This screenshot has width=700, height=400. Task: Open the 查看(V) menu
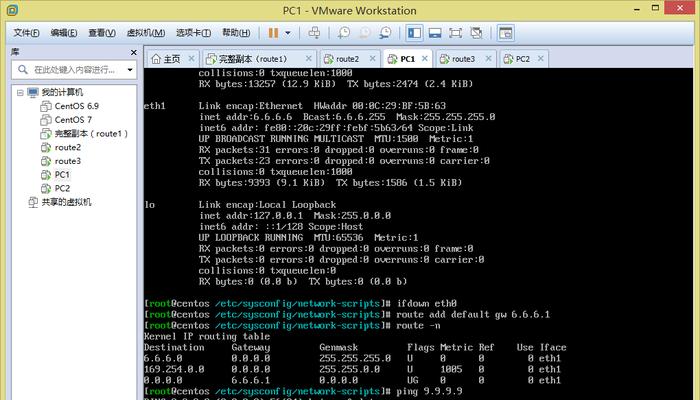click(x=102, y=33)
